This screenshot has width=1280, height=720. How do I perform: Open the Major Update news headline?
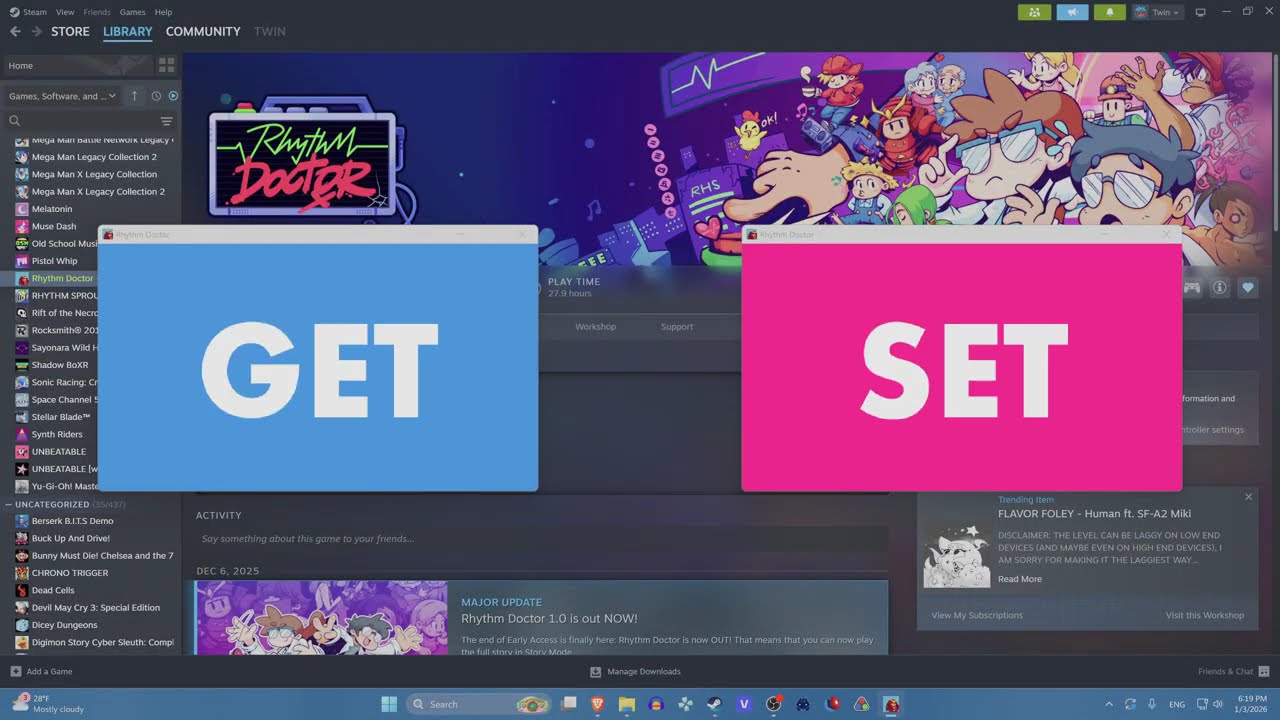549,618
